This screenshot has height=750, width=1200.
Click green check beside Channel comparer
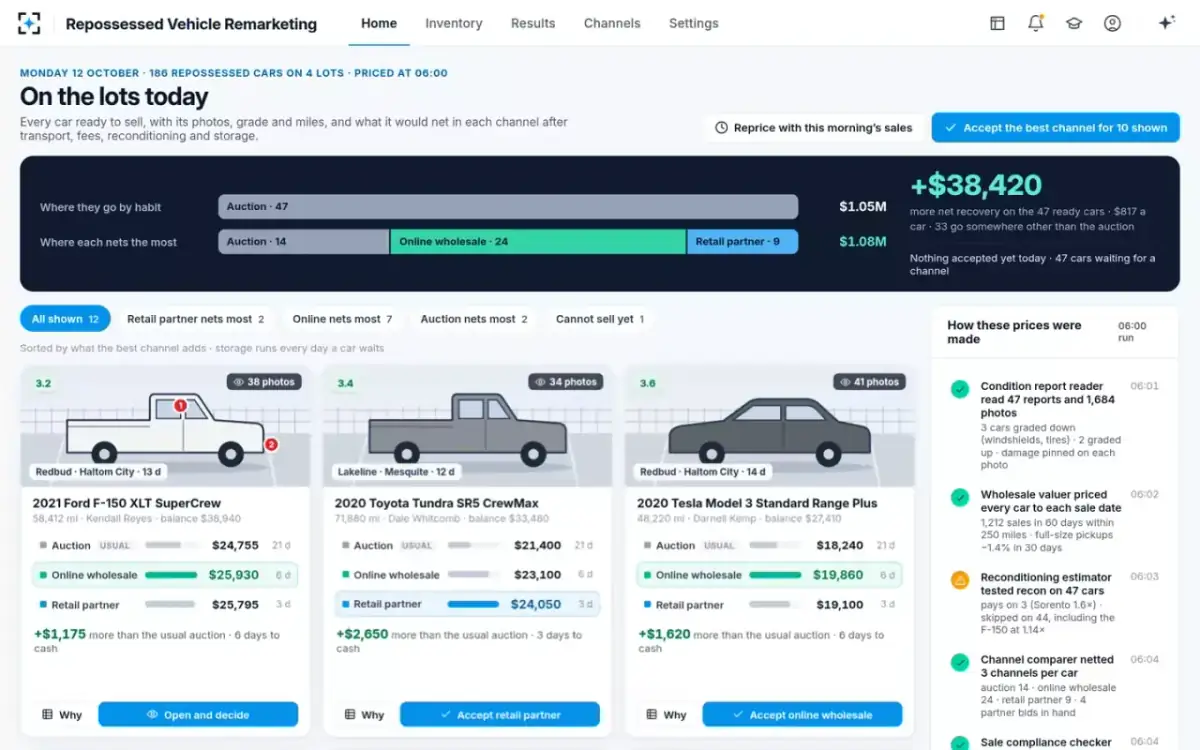pos(960,662)
